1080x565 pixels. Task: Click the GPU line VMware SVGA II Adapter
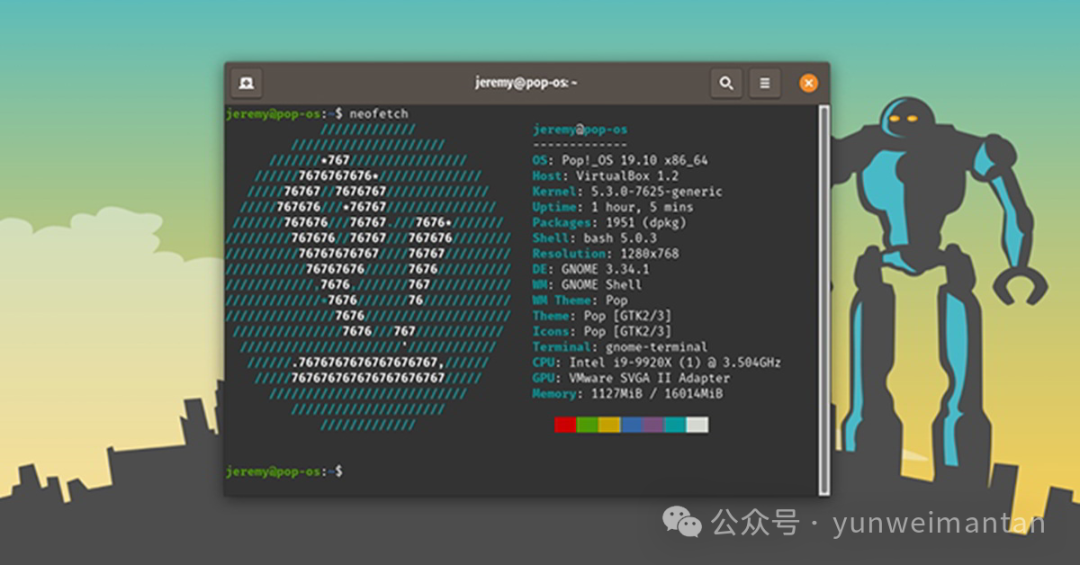(631, 378)
